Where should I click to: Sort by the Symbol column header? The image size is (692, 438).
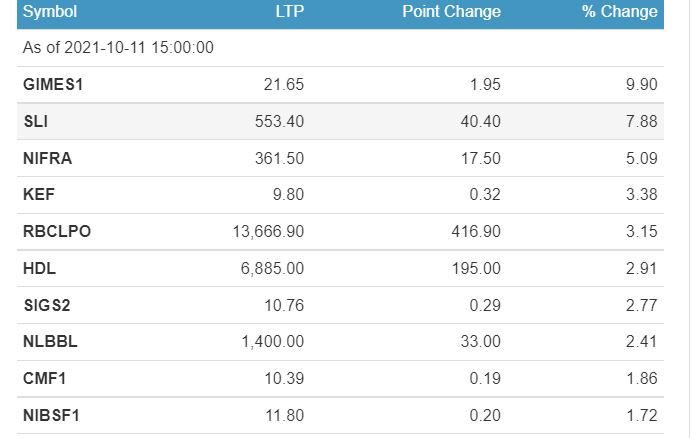click(x=50, y=12)
